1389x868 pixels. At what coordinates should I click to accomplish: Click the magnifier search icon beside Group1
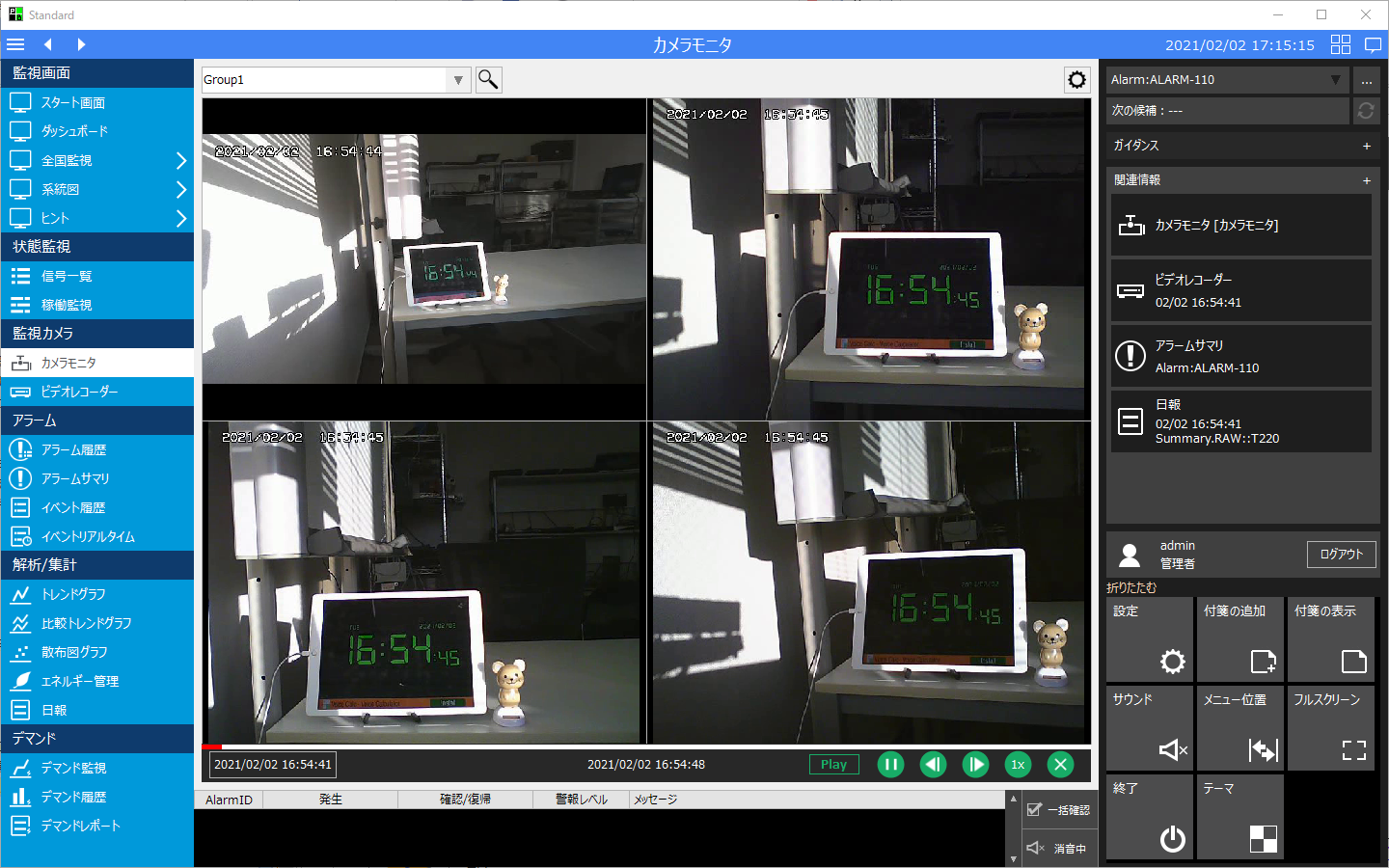point(488,80)
